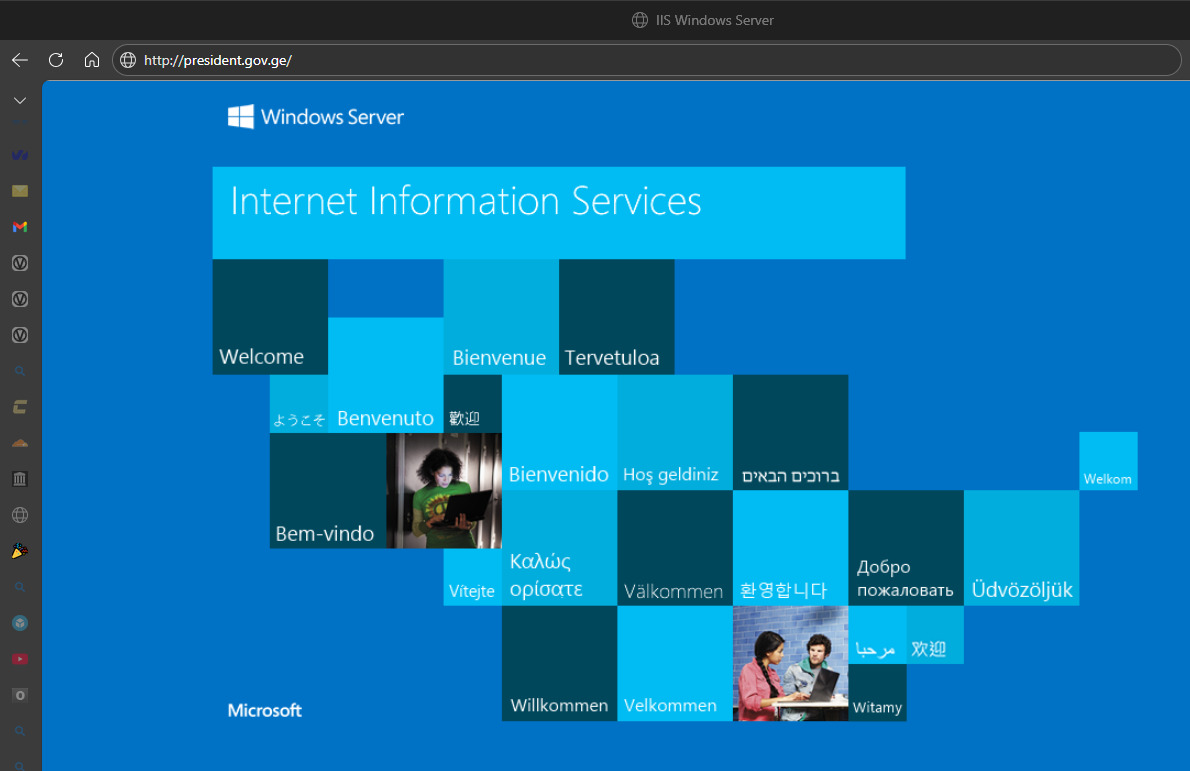The width and height of the screenshot is (1190, 771).
Task: Open the yellow envelope mail sidebar tab
Action: point(20,191)
